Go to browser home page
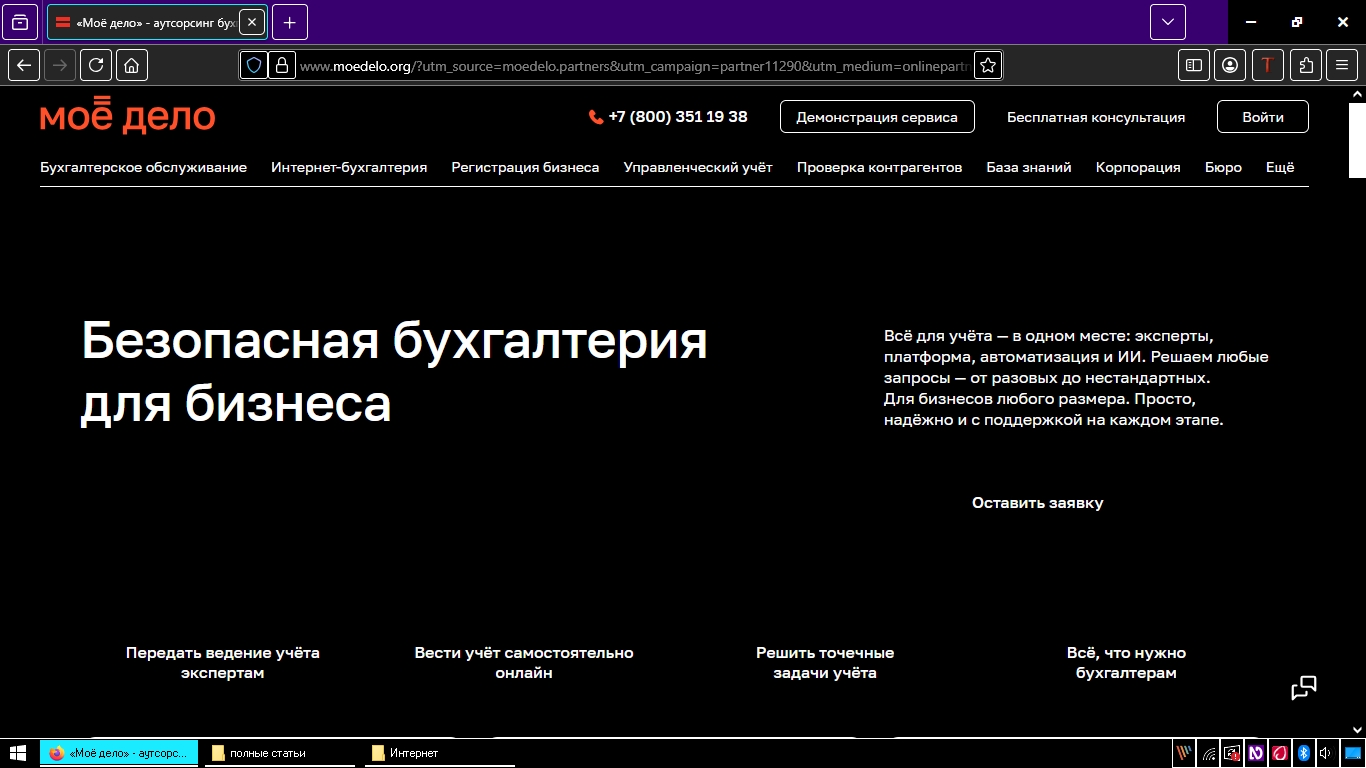This screenshot has width=1366, height=768. click(132, 65)
